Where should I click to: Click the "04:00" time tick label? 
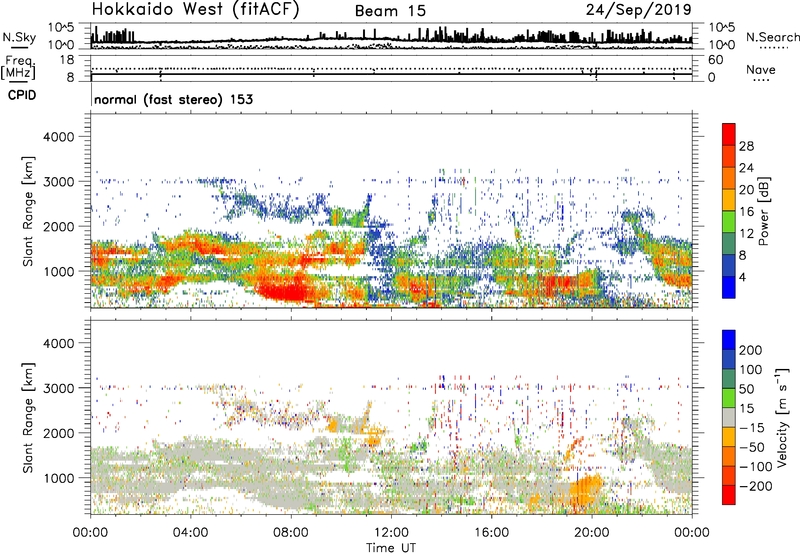point(191,533)
